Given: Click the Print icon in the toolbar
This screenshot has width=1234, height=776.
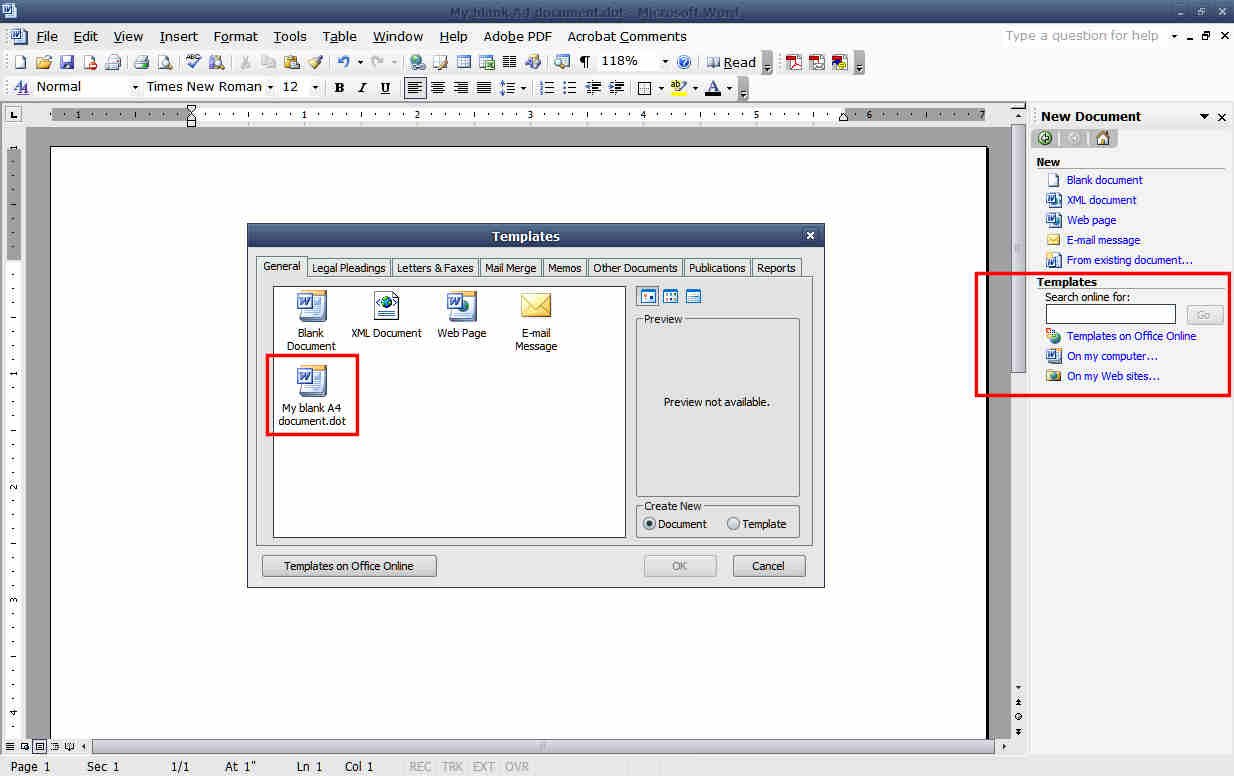Looking at the screenshot, I should coord(141,62).
